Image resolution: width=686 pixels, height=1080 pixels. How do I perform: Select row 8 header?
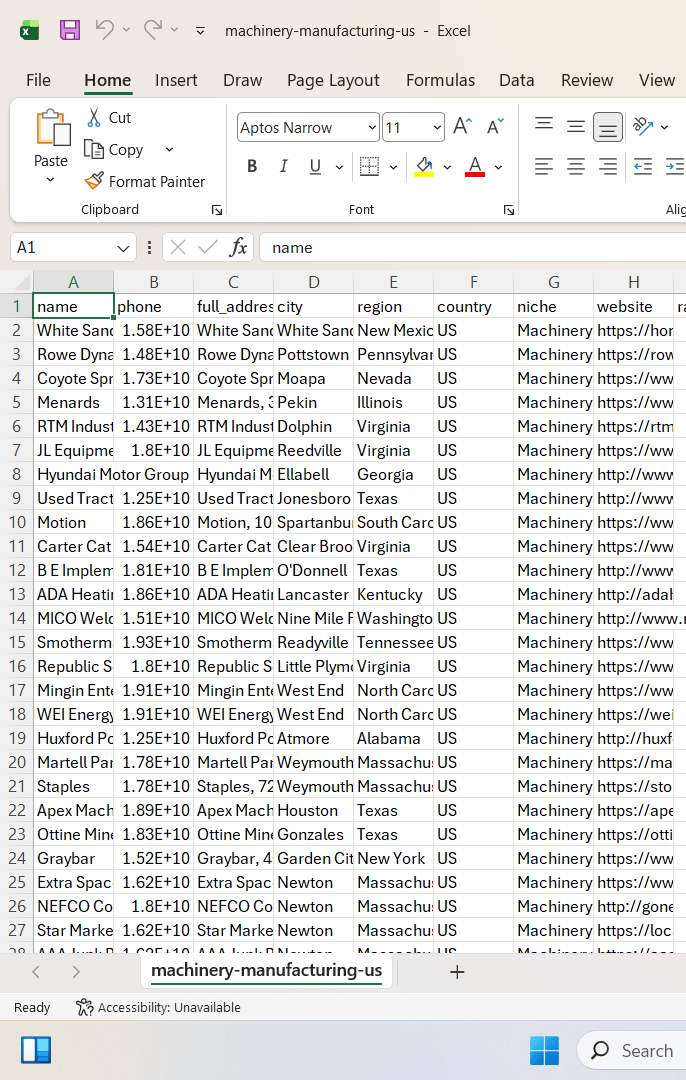click(x=17, y=475)
